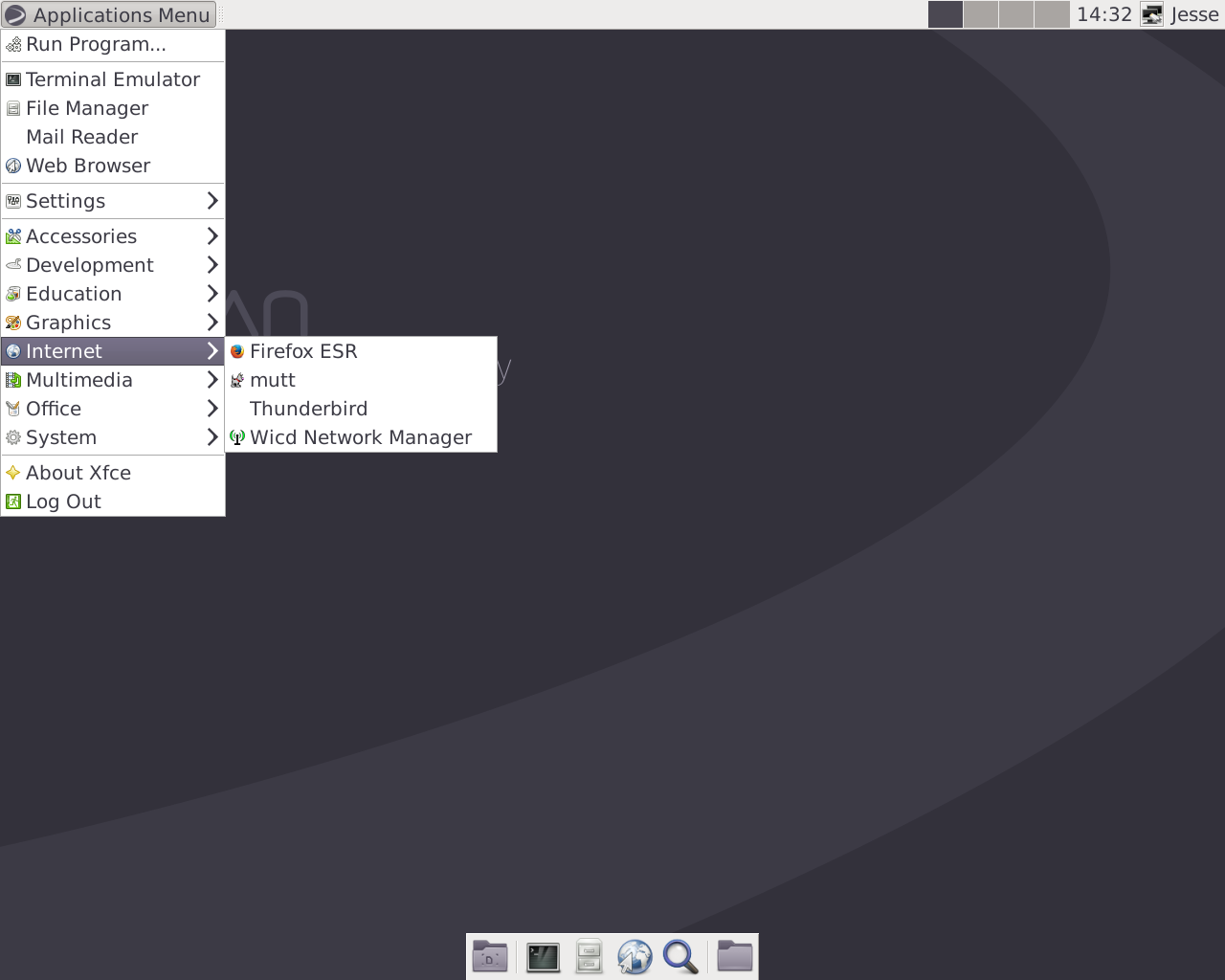Open application finder magnifier icon
This screenshot has width=1225, height=980.
[680, 956]
